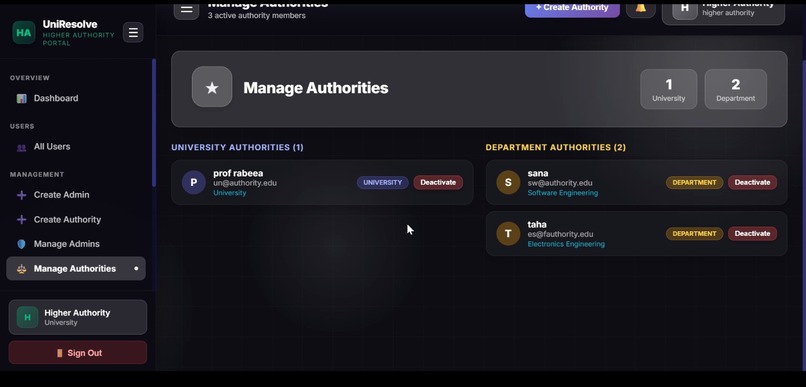Click DEPARTMENT badge on sana's row
The height and width of the screenshot is (387, 806).
pos(694,182)
